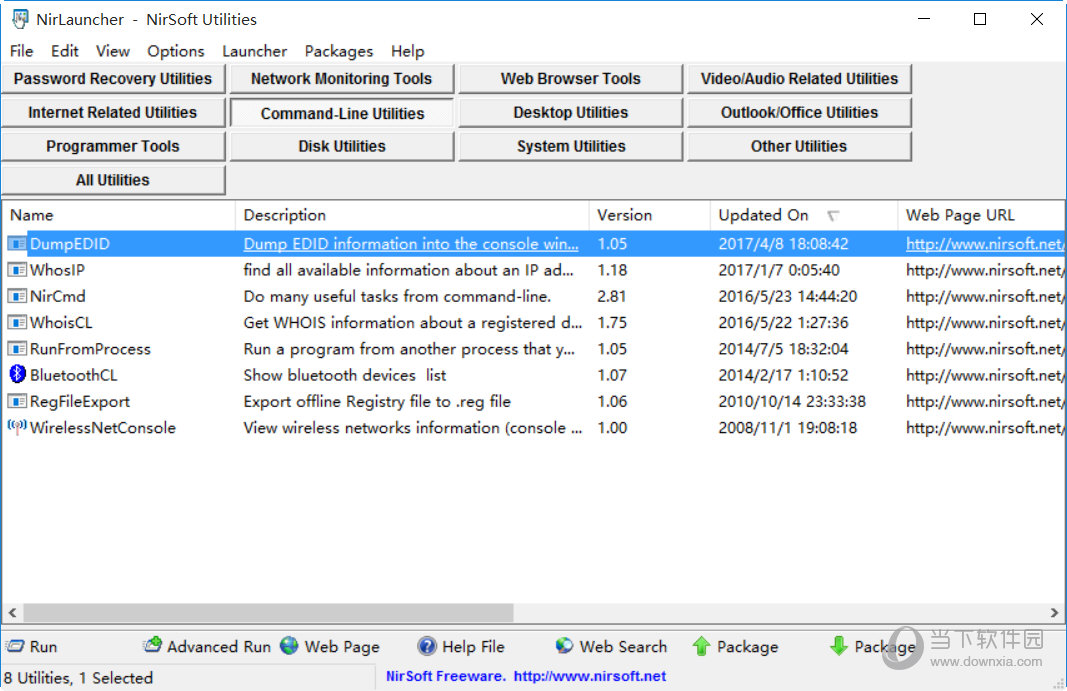This screenshot has height=691, width=1067.
Task: Click "8 Utilities, 1 Selected" status text
Action: (78, 678)
